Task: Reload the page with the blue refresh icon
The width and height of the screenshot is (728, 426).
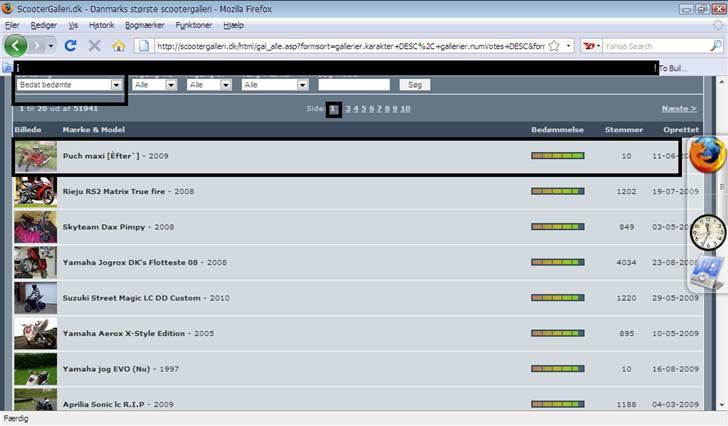Action: [71, 45]
